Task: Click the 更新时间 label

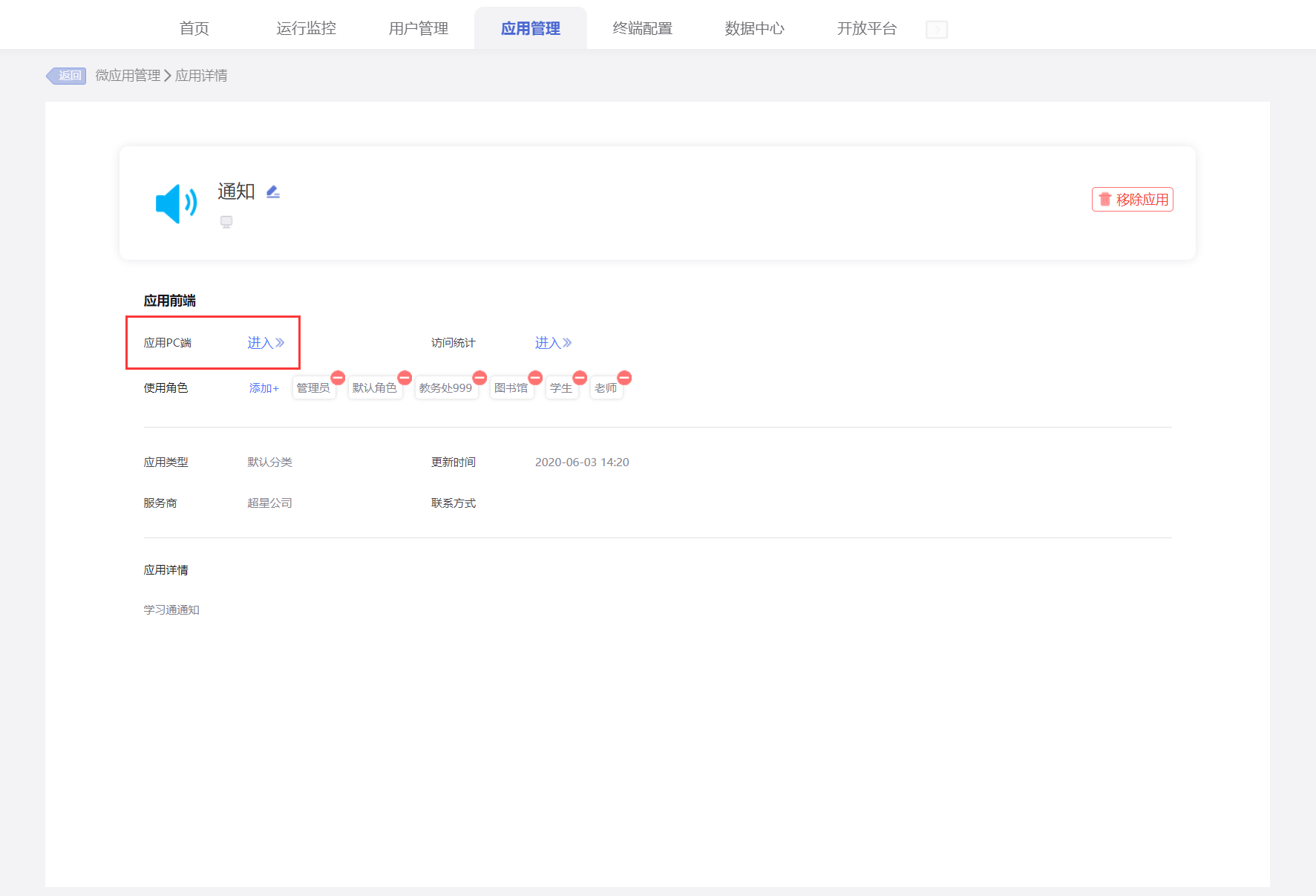Action: [454, 462]
